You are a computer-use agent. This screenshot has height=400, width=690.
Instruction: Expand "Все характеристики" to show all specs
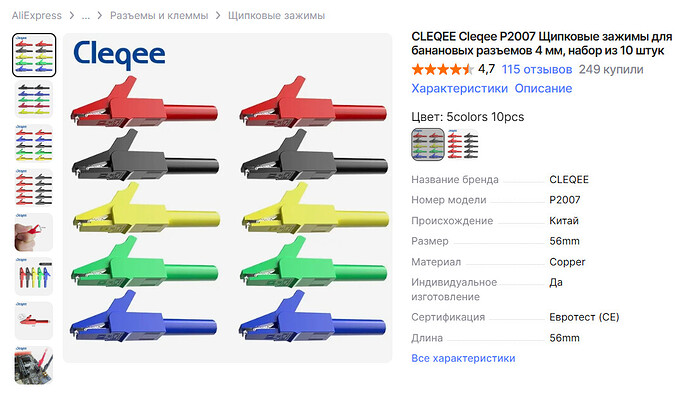coord(463,358)
